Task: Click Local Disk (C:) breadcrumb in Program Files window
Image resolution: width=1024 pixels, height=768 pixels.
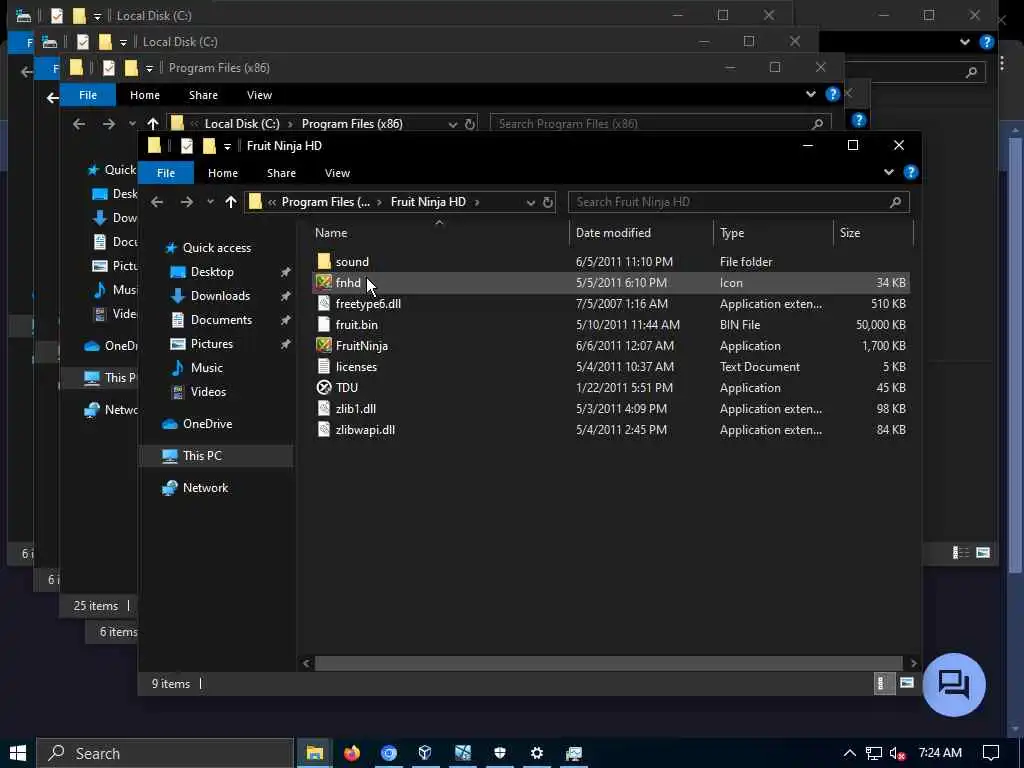Action: [242, 124]
